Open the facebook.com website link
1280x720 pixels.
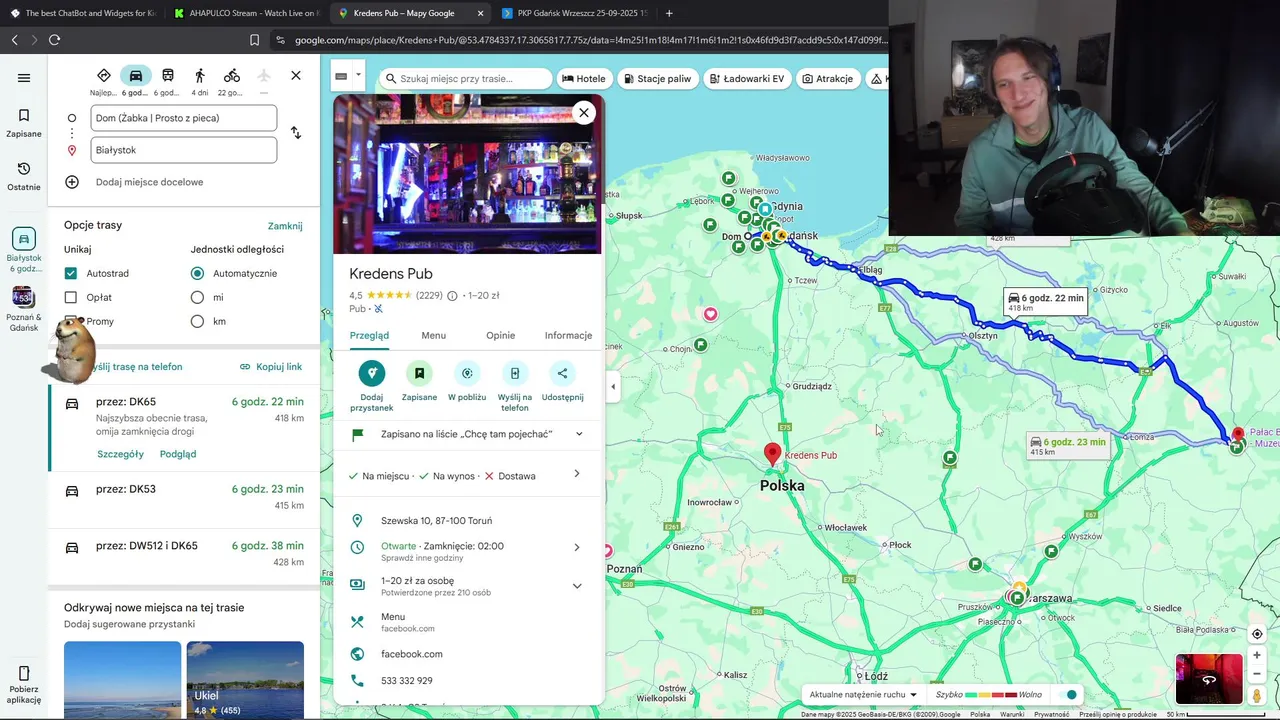click(x=411, y=654)
